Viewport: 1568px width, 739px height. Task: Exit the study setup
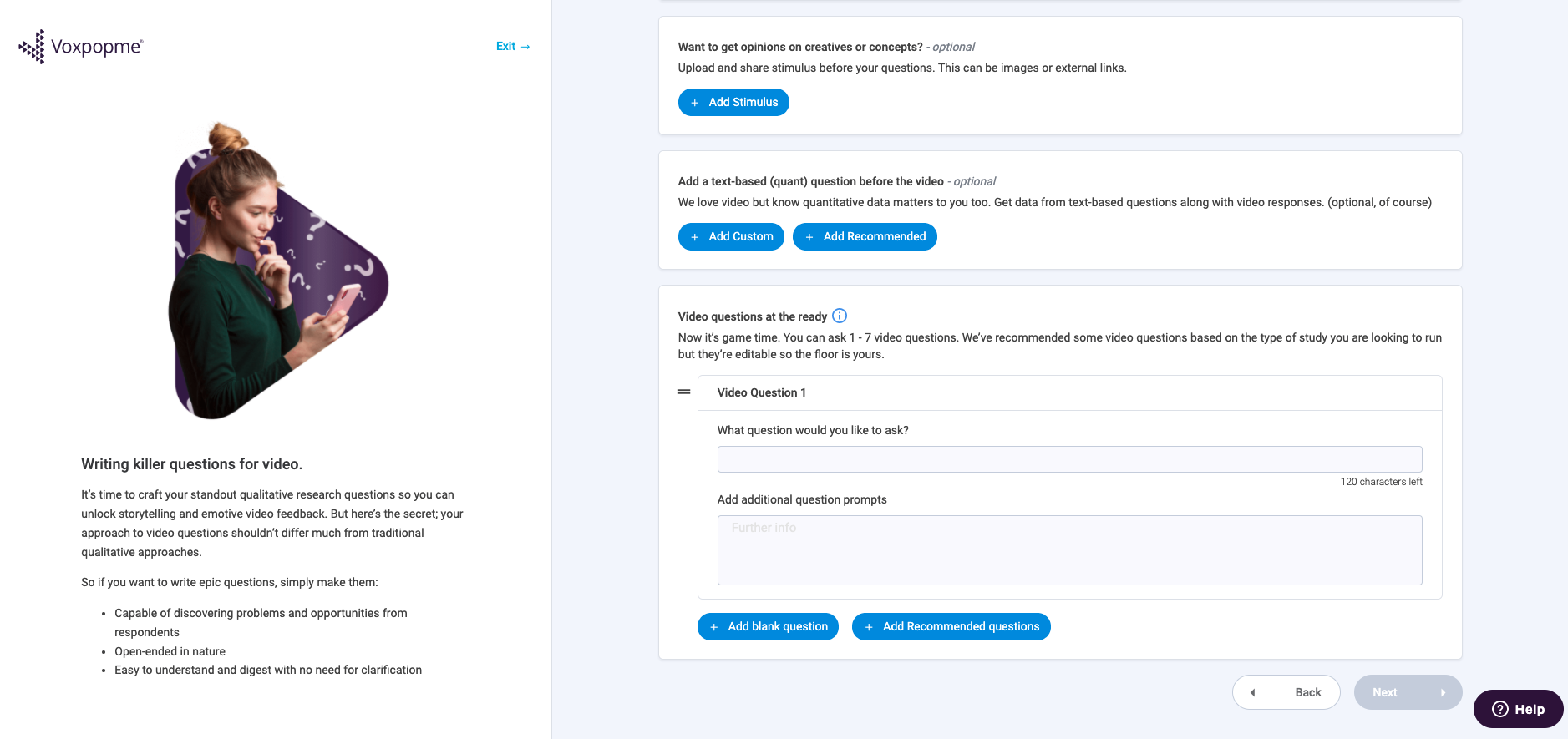tap(513, 46)
